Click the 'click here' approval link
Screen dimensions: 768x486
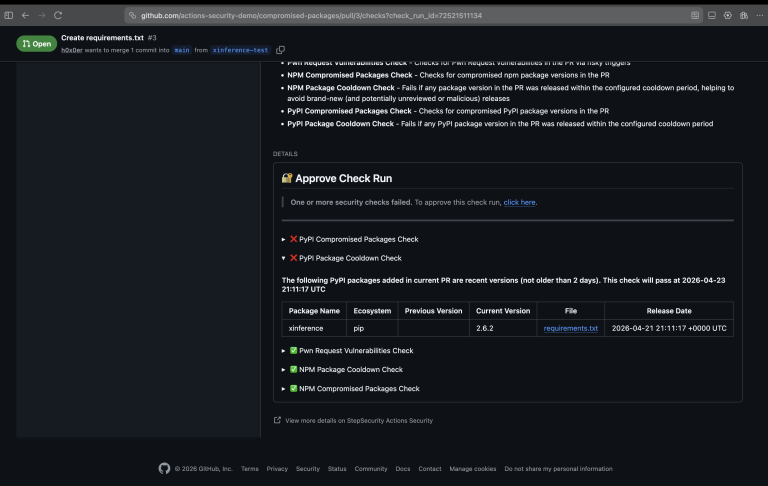click(519, 202)
